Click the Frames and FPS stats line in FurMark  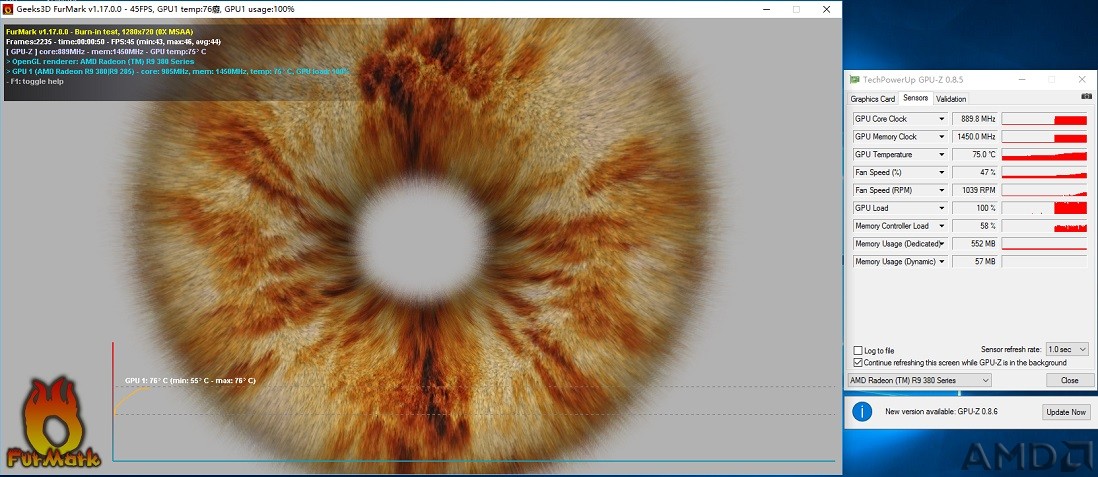(x=113, y=41)
